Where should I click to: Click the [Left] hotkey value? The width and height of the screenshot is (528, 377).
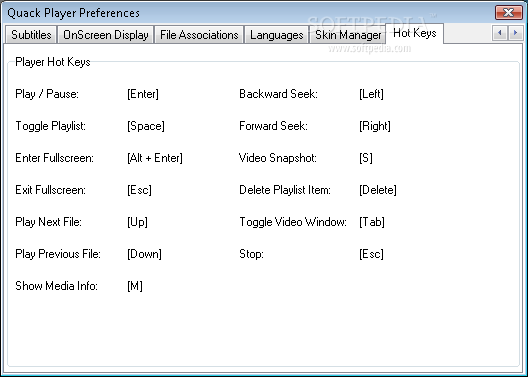371,94
